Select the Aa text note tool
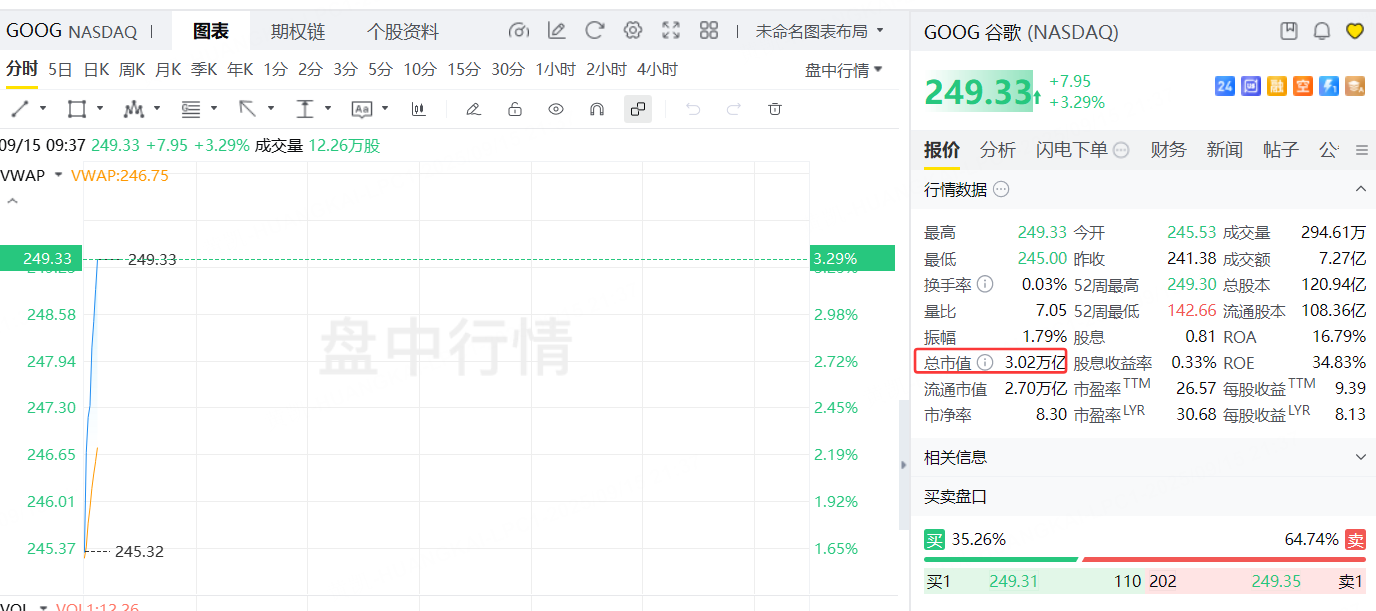The height and width of the screenshot is (611, 1376). [x=361, y=108]
